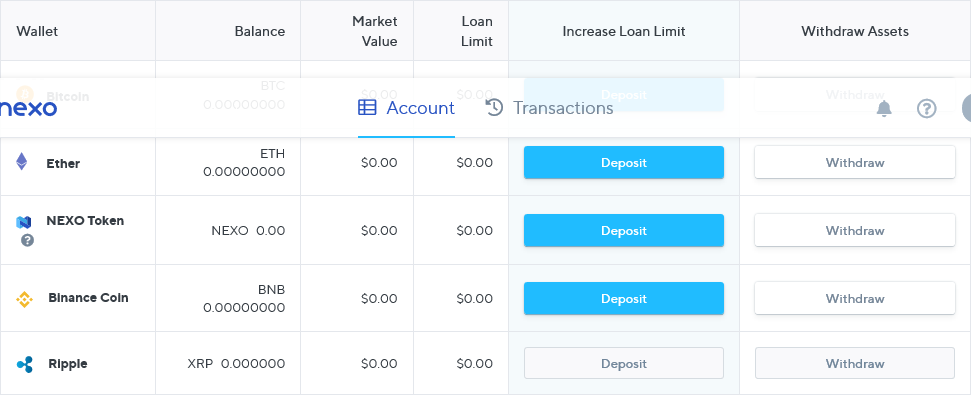Screen dimensions: 971x395
Task: Deposit NEXO Token
Action: (x=624, y=230)
